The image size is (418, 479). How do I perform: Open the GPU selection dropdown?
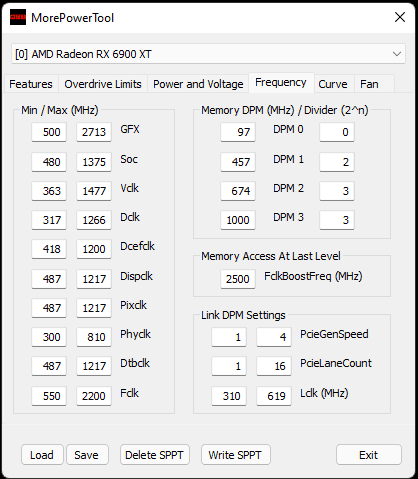pos(208,54)
